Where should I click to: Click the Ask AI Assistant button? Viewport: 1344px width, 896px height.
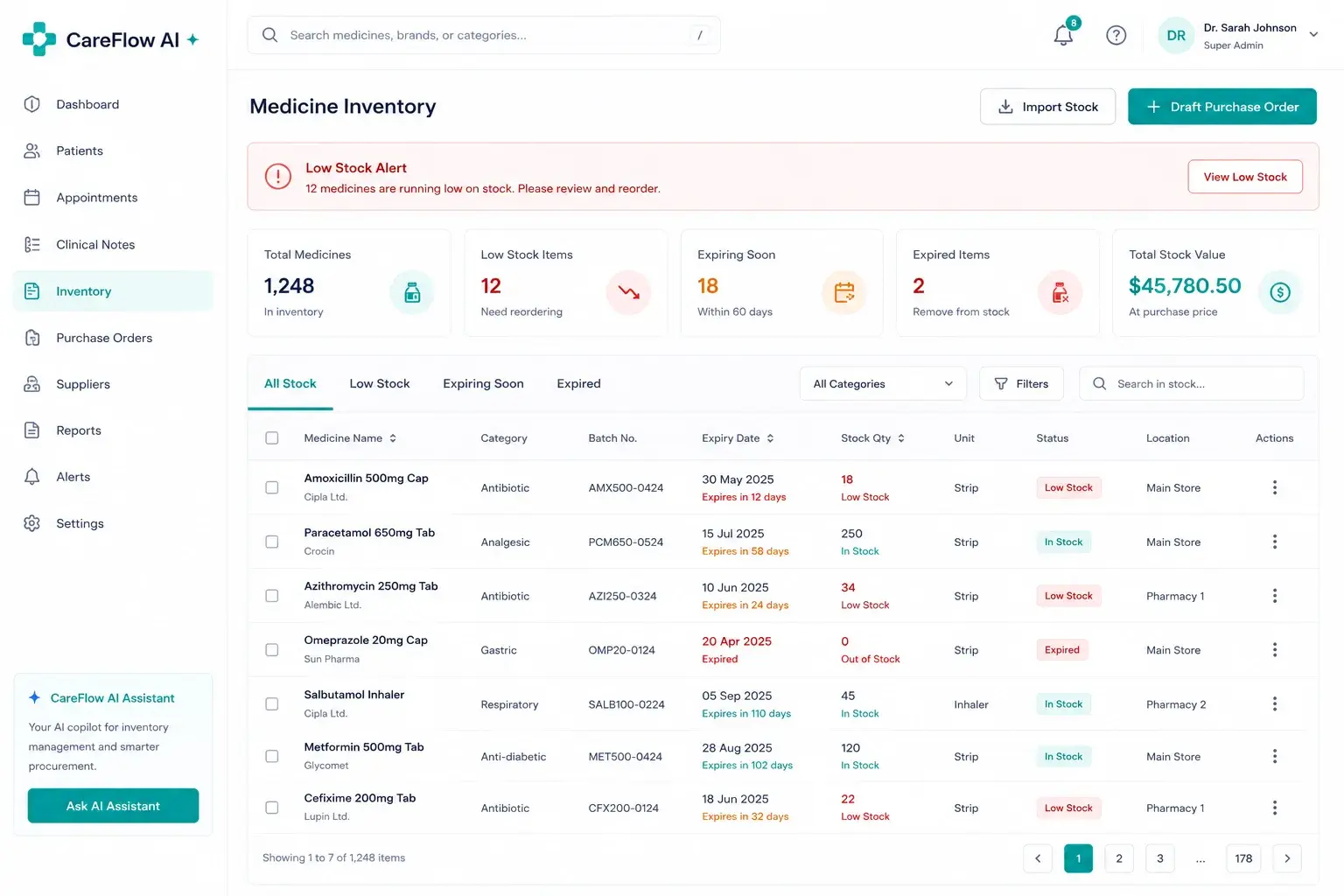[x=113, y=806]
